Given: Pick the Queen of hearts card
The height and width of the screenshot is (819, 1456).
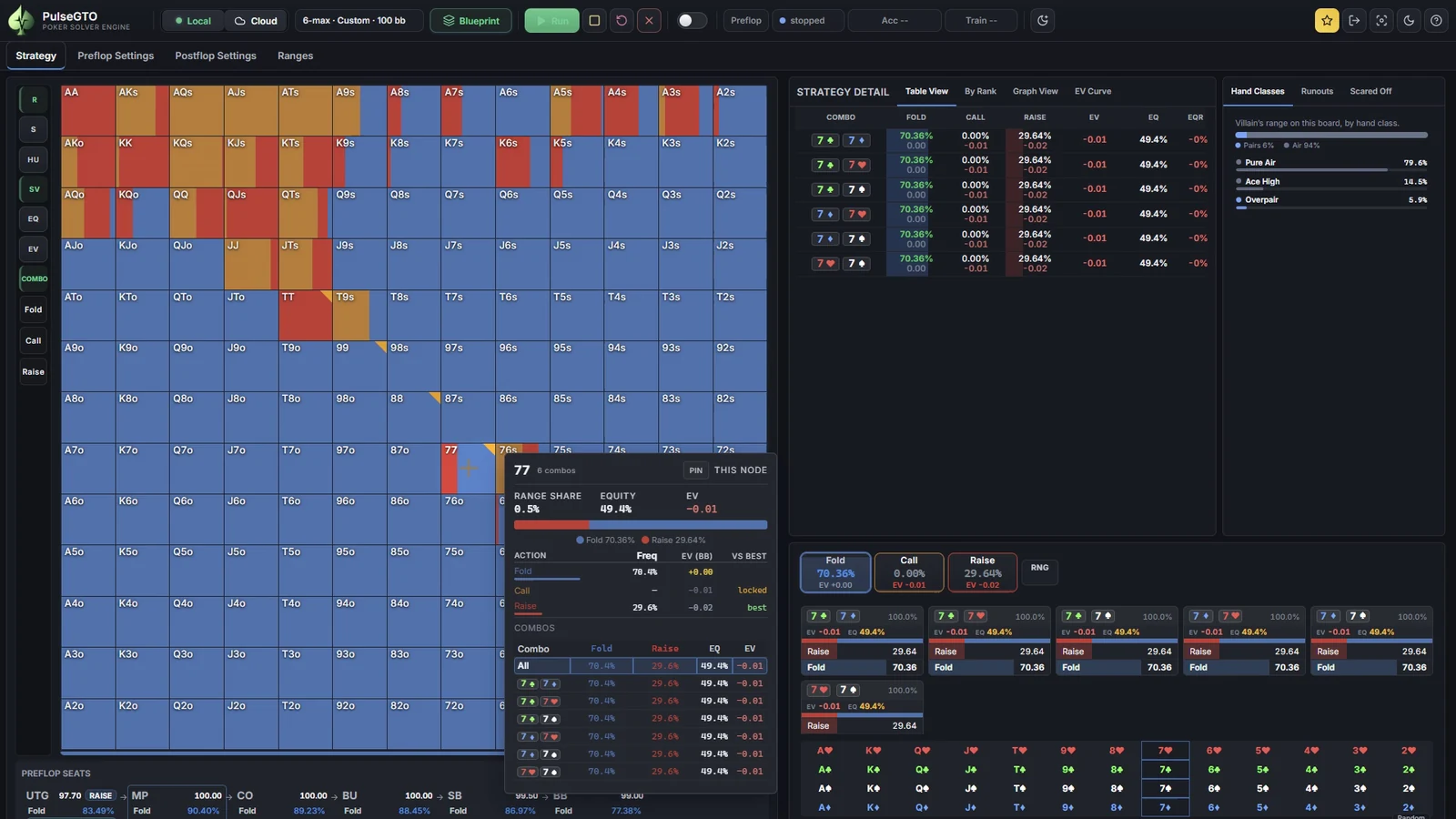Looking at the screenshot, I should (922, 751).
